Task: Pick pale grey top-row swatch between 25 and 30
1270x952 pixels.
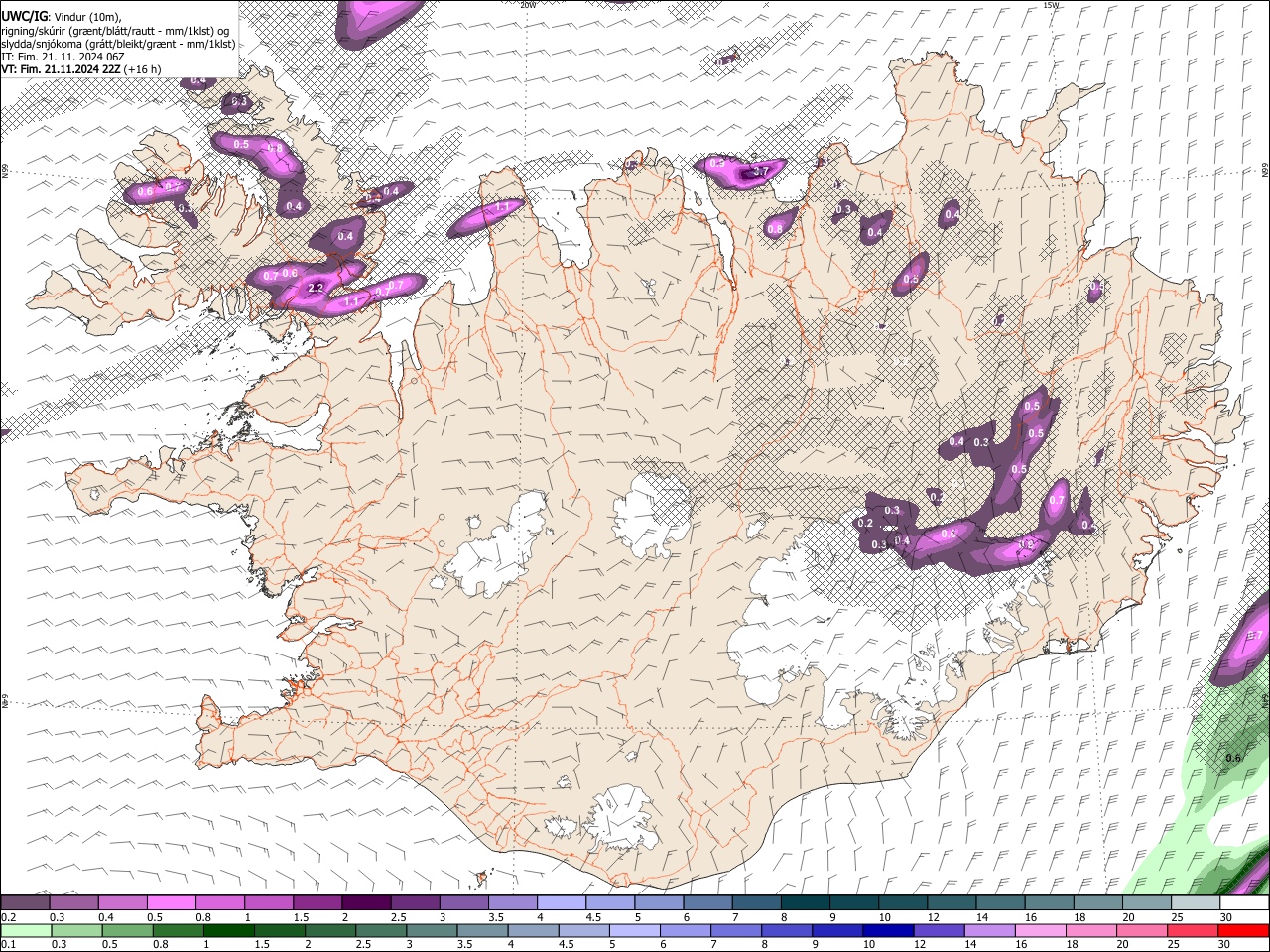Action: point(1196,903)
